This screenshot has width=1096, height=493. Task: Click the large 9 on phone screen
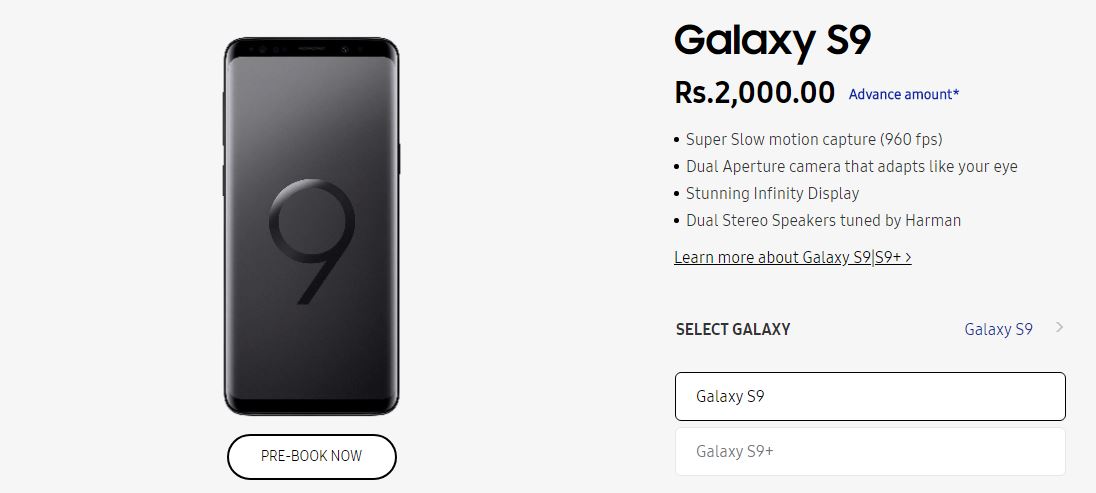311,242
